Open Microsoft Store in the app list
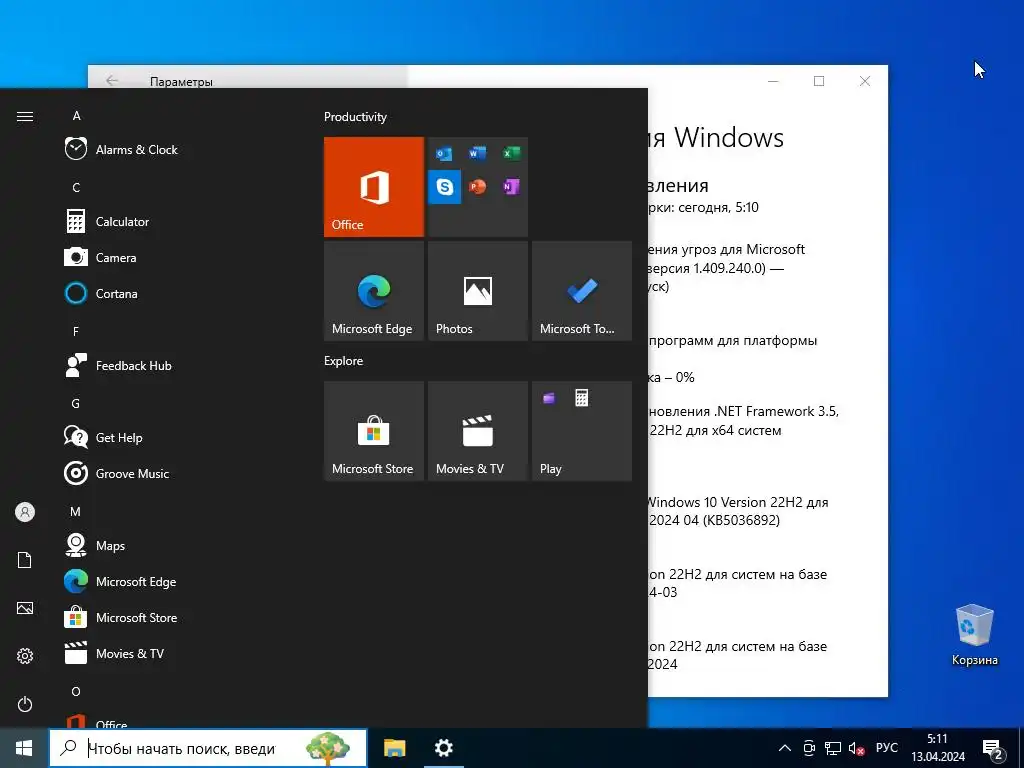 178,617
